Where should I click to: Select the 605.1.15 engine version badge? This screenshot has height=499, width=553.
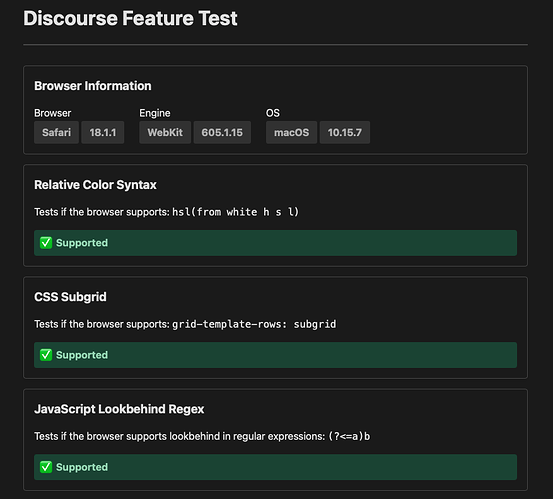[x=222, y=132]
